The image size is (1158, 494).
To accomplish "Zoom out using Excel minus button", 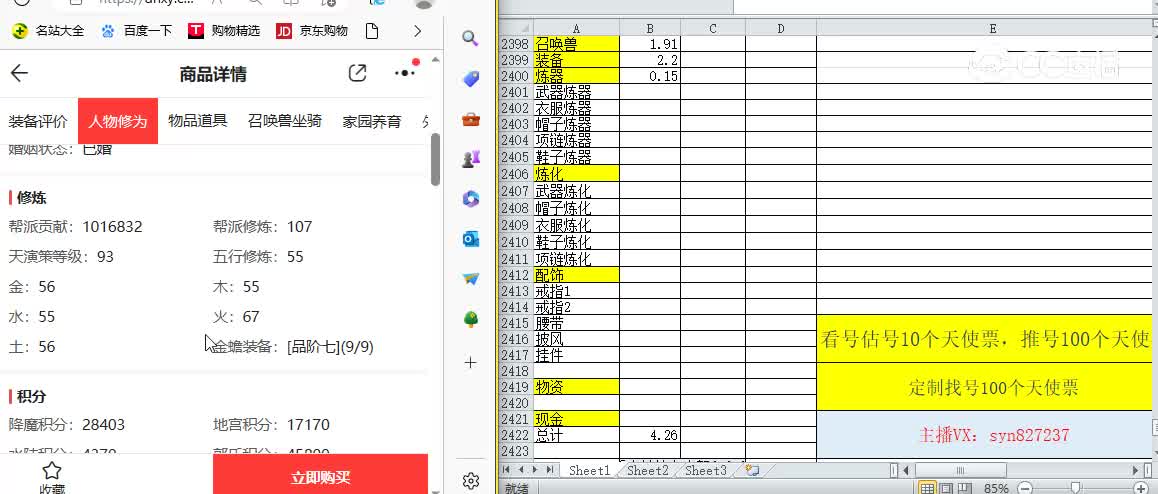I will coord(1024,488).
